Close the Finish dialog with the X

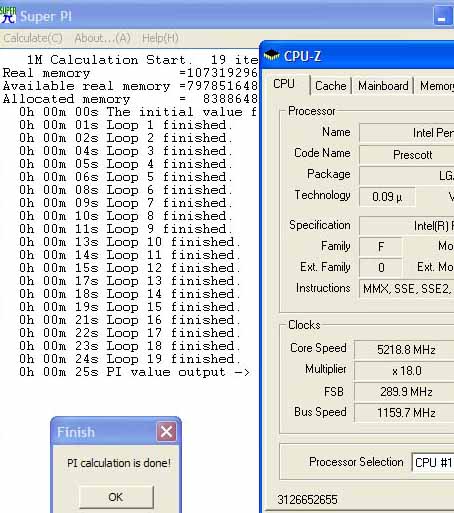click(x=166, y=432)
